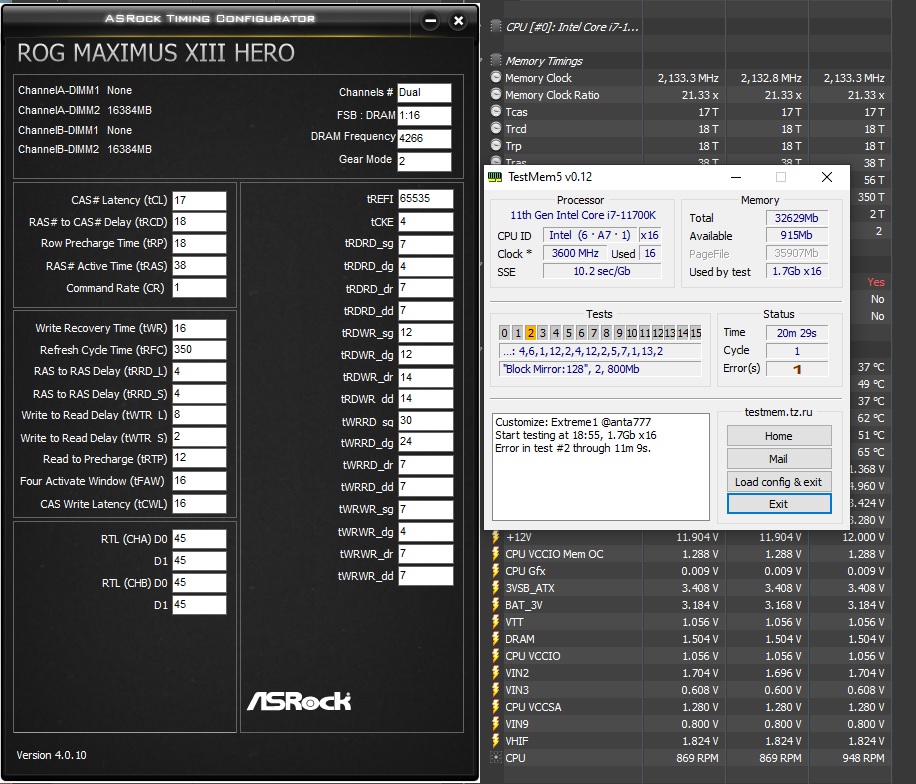This screenshot has width=916, height=784.
Task: Click the RAS# Active Time (tRAS) field
Action: (199, 266)
